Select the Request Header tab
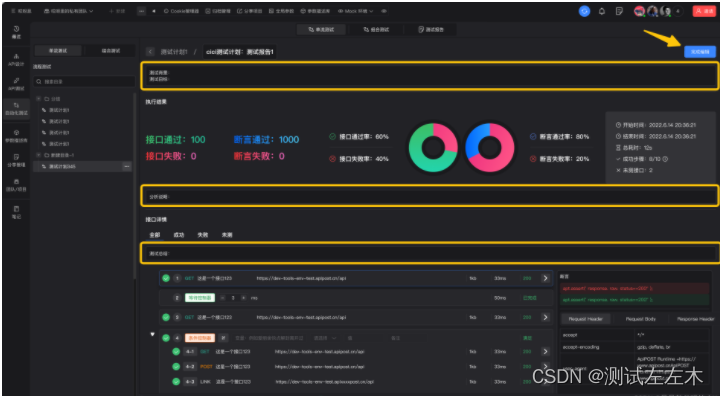Image resolution: width=720 pixels, height=396 pixels. [585, 319]
